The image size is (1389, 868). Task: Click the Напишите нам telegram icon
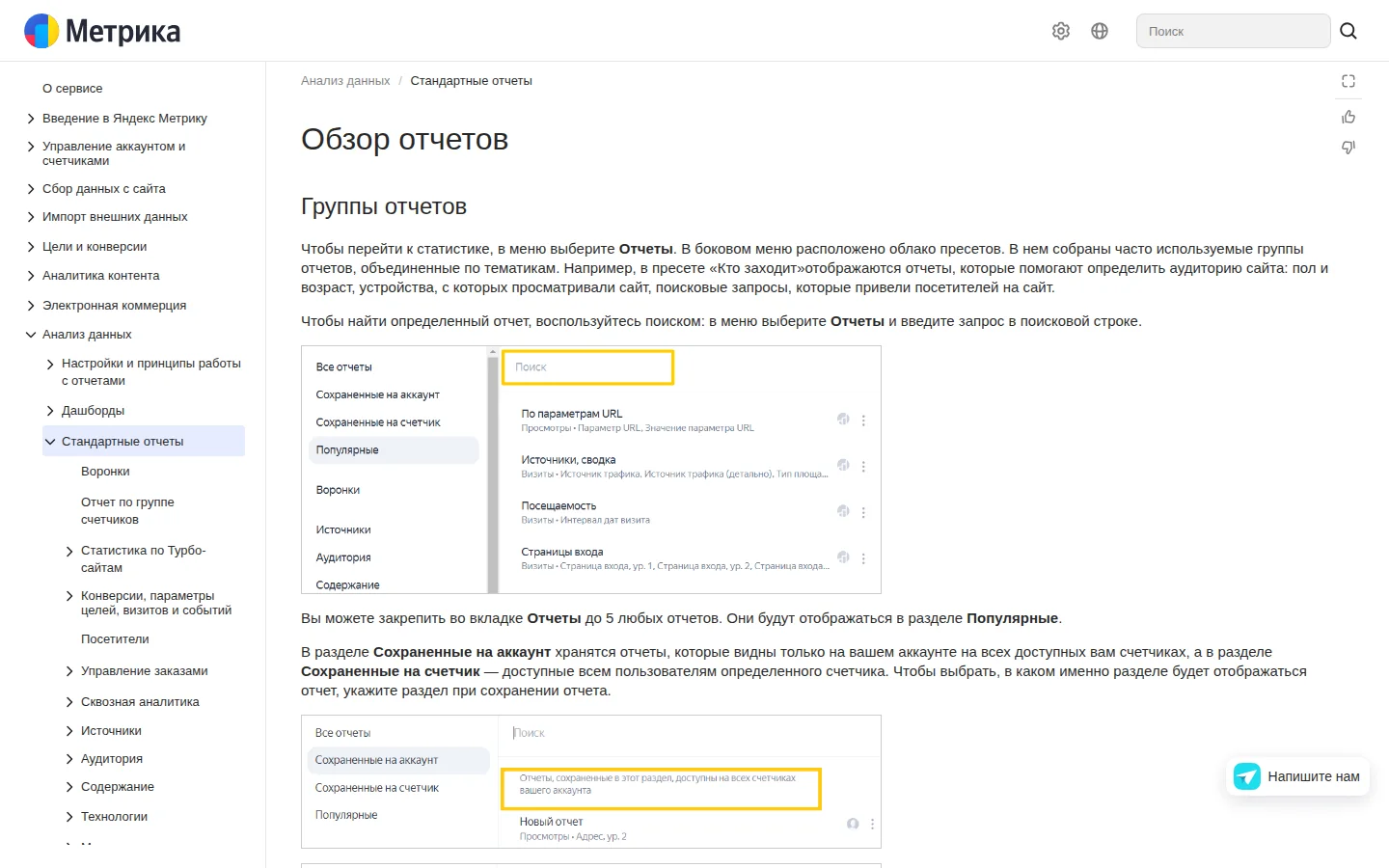(1247, 776)
